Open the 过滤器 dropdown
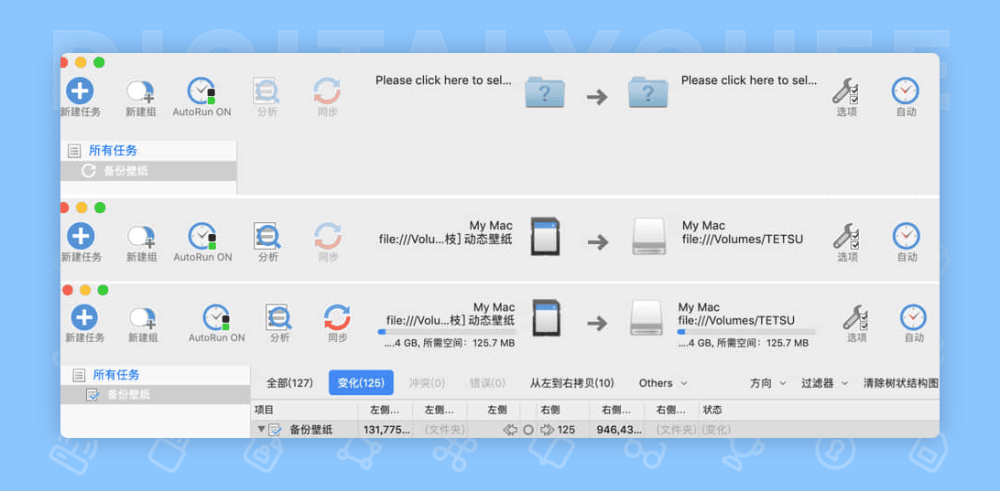Image resolution: width=1000 pixels, height=491 pixels. 825,383
